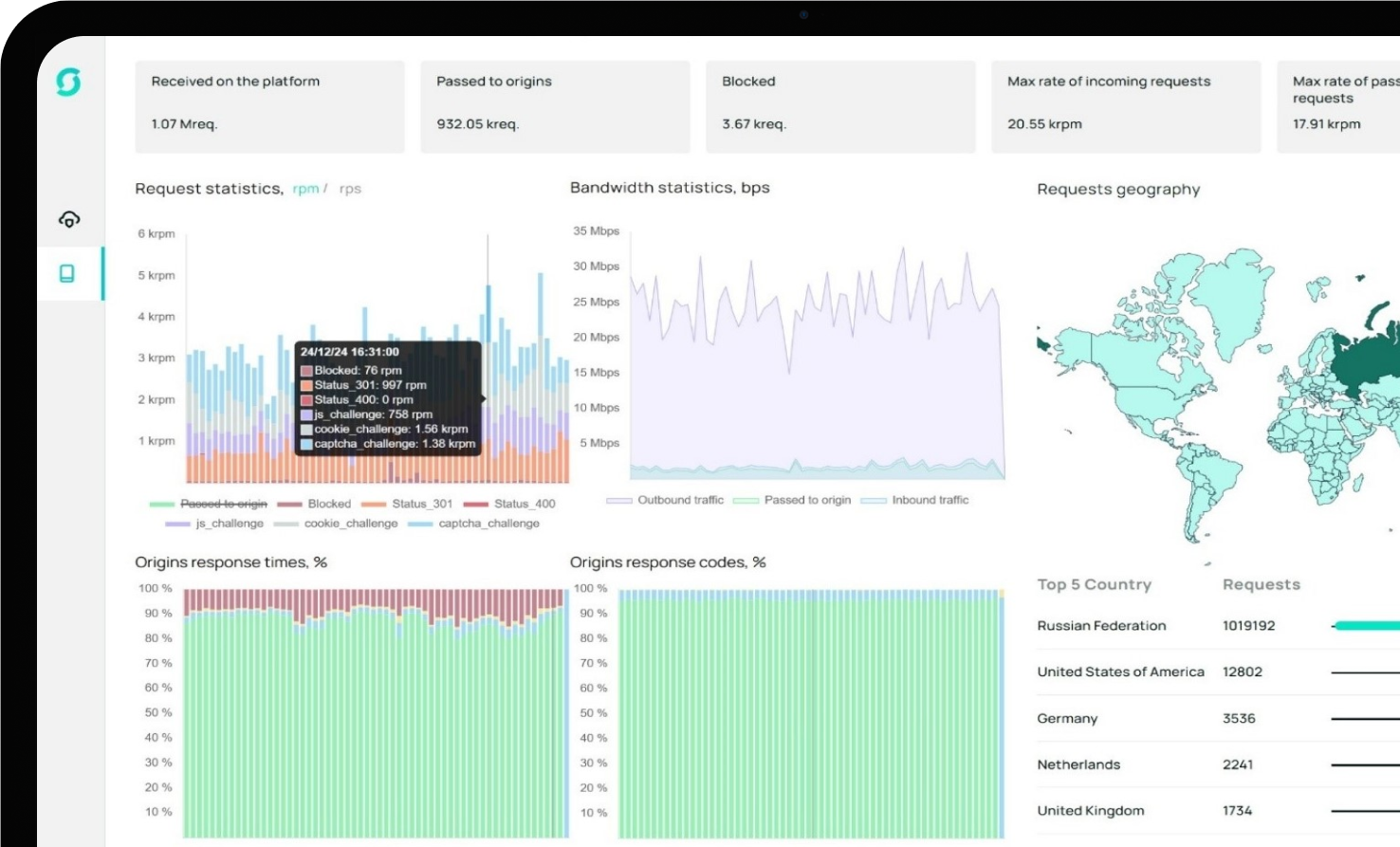Toggle Status_301 series in legend
The height and width of the screenshot is (847, 1400).
click(x=408, y=504)
